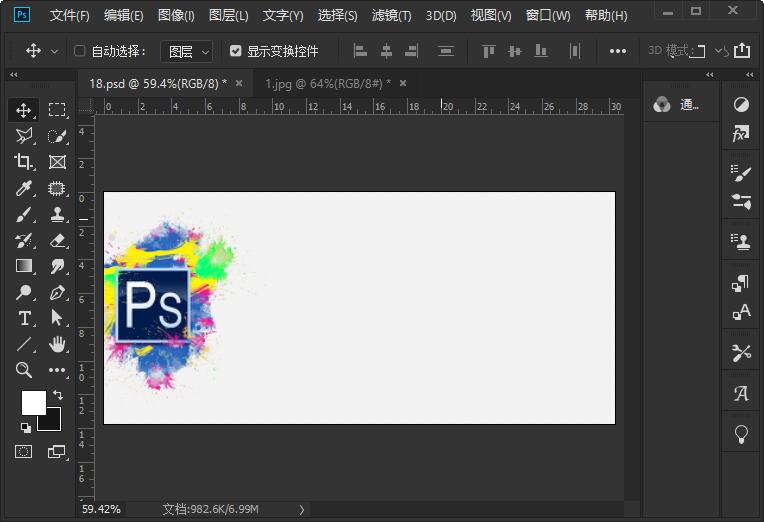This screenshot has height=522, width=764.
Task: Select the Eraser tool
Action: click(57, 240)
